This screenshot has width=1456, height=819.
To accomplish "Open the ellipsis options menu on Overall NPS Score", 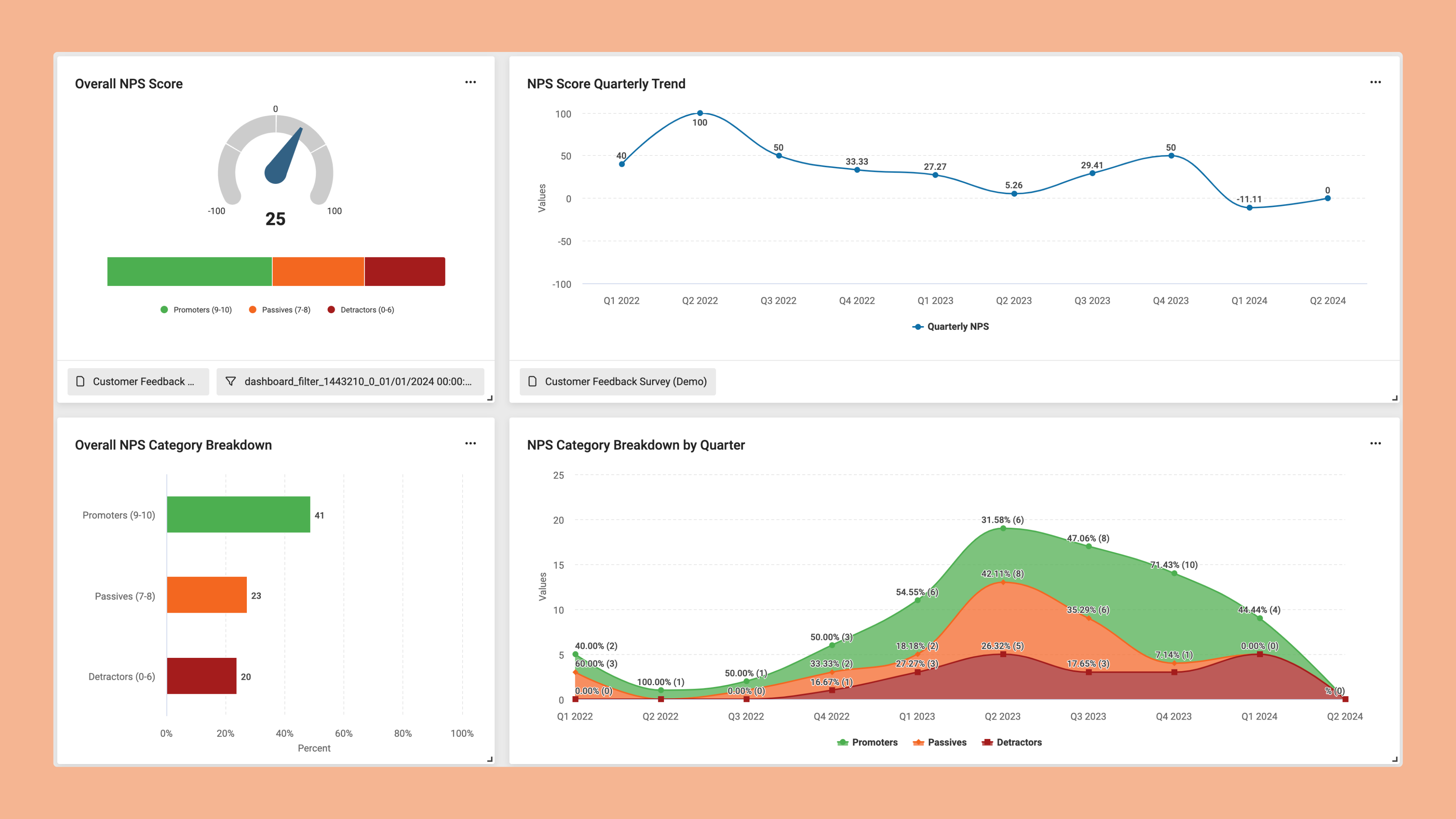I will (471, 82).
